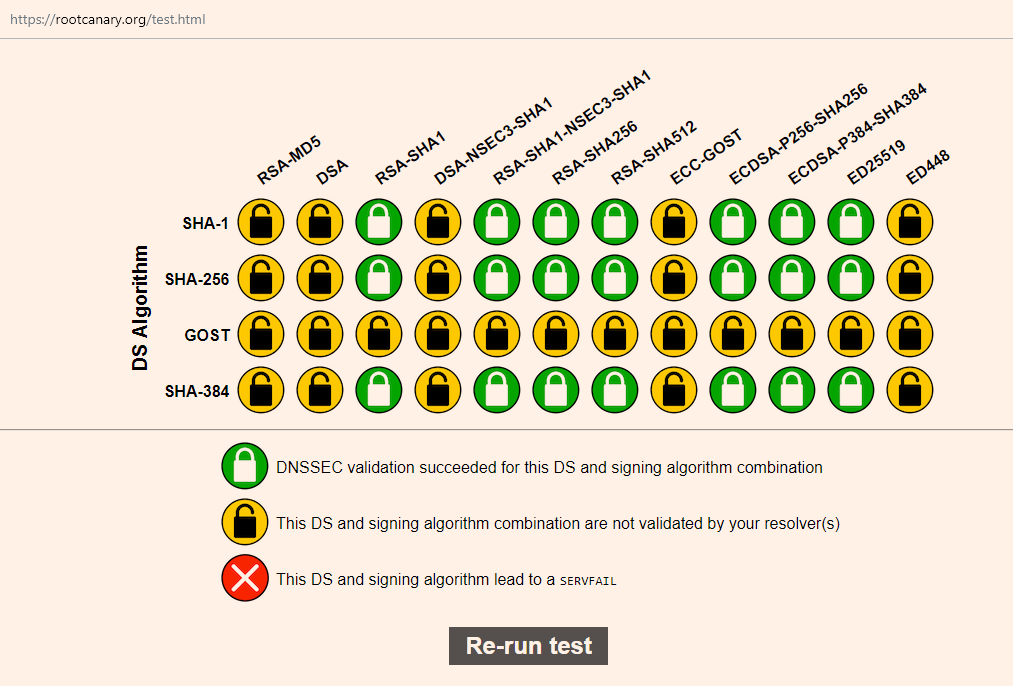
Task: Click SHA-256 row lock under ED448
Action: coord(910,278)
